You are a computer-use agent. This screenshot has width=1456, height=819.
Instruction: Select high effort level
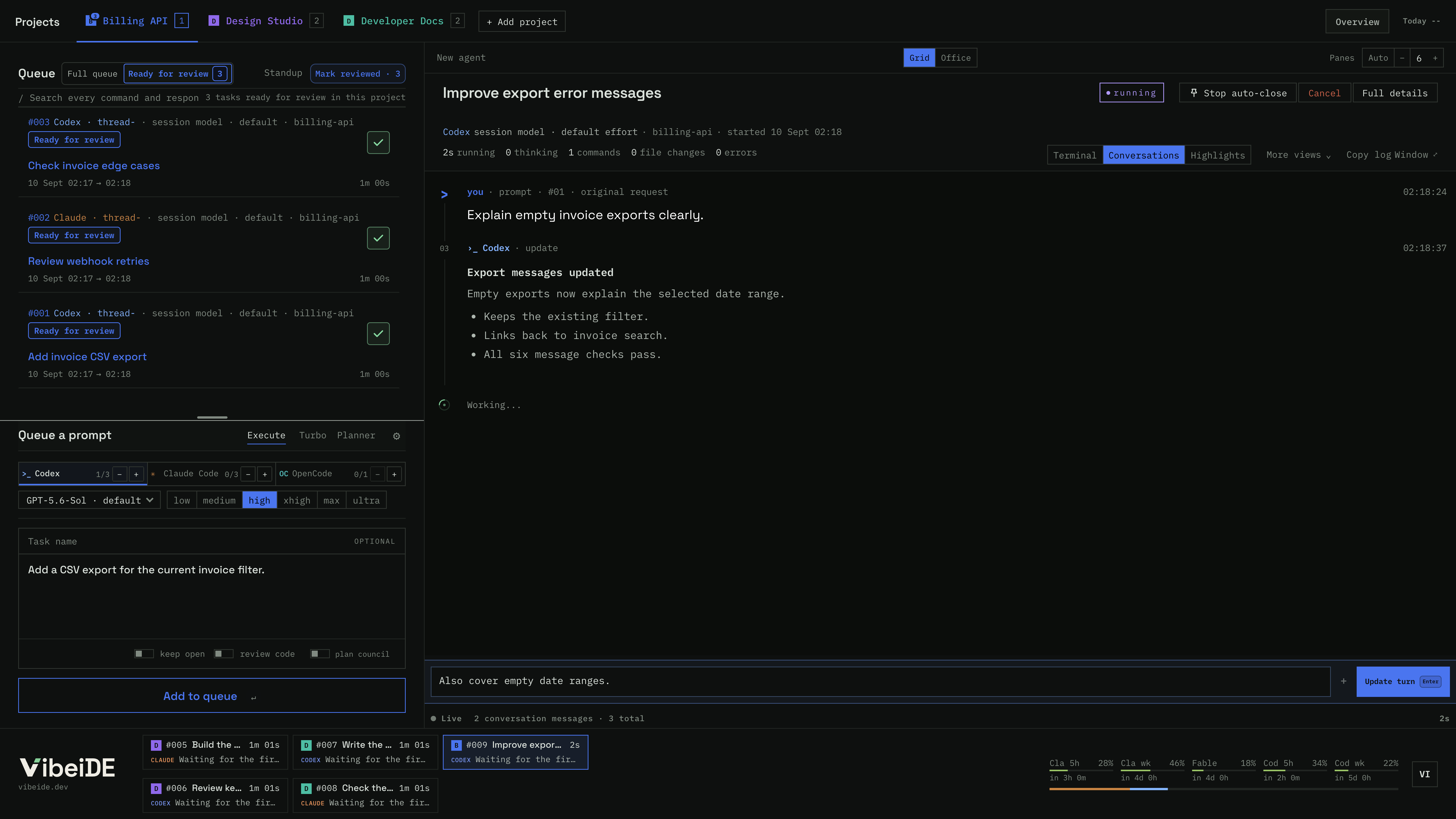(x=259, y=500)
